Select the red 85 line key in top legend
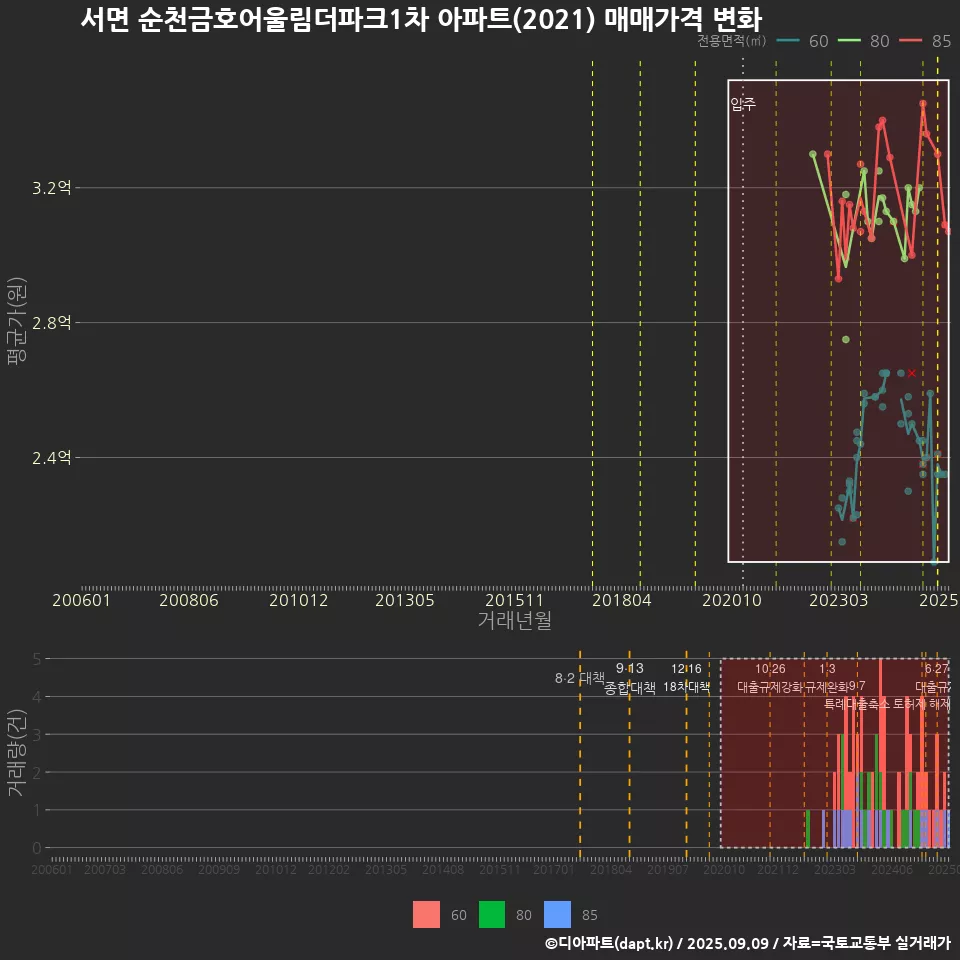The width and height of the screenshot is (960, 960). click(x=910, y=41)
